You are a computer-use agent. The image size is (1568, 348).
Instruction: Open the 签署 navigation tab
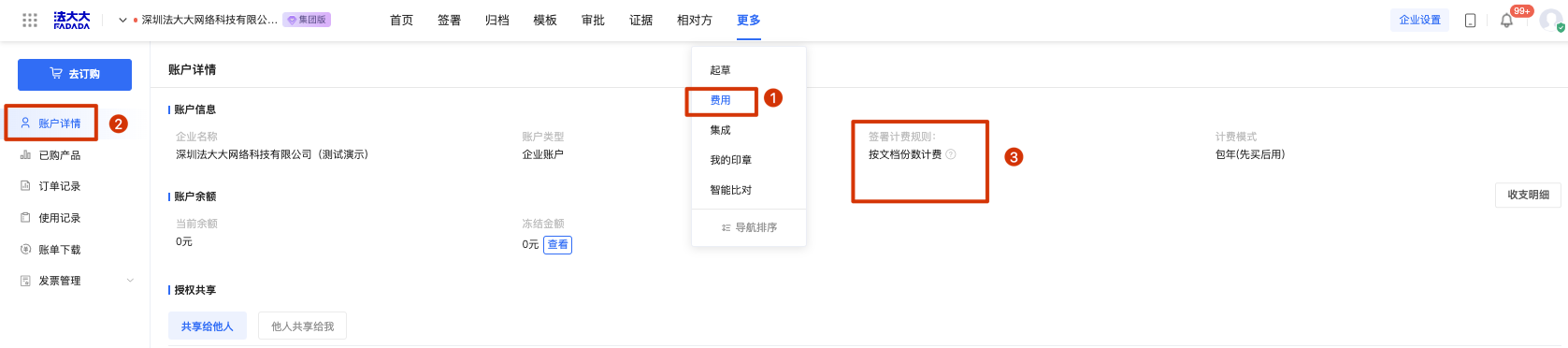click(x=449, y=20)
